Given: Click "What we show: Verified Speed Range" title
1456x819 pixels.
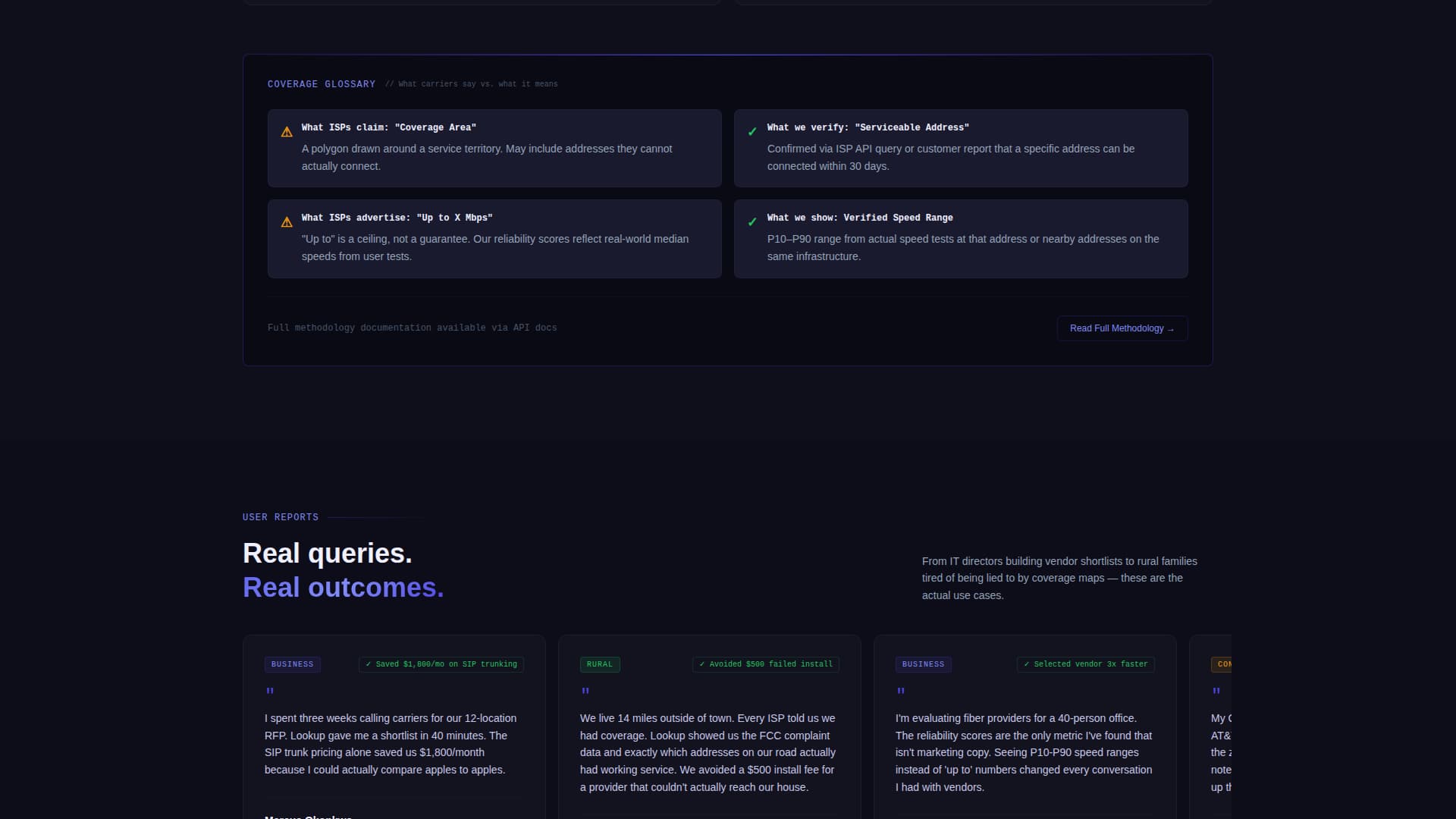Looking at the screenshot, I should (860, 218).
